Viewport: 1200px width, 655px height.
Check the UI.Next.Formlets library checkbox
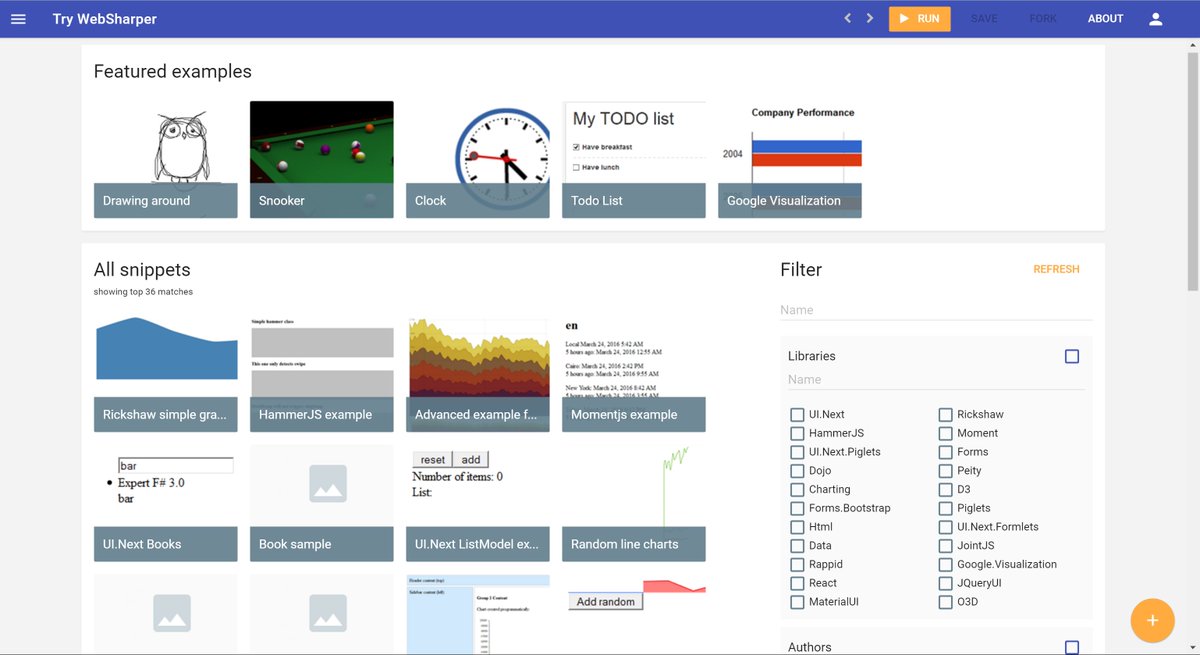click(x=945, y=527)
